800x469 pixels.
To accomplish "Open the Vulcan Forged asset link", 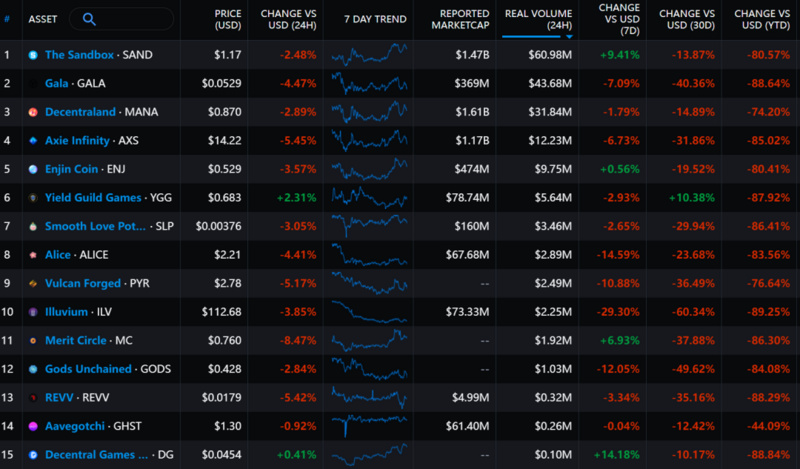I will click(x=83, y=284).
